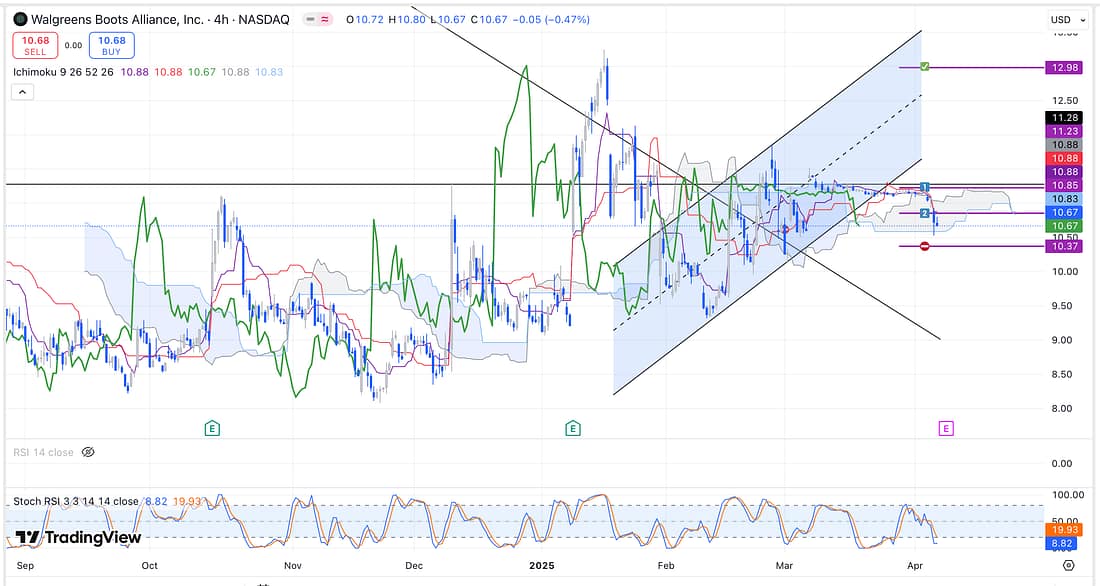Click the Walgreens symbol logo icon
1100x586 pixels.
coord(20,19)
